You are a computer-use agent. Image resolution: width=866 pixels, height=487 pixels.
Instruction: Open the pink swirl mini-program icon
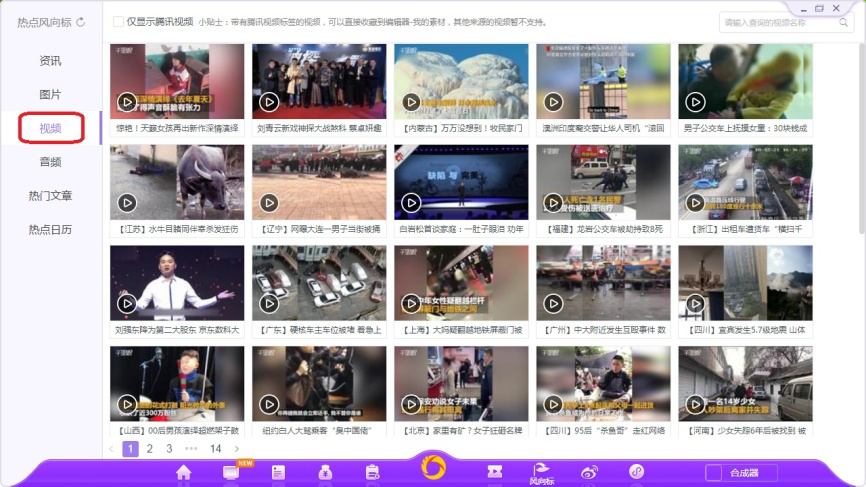(x=636, y=472)
